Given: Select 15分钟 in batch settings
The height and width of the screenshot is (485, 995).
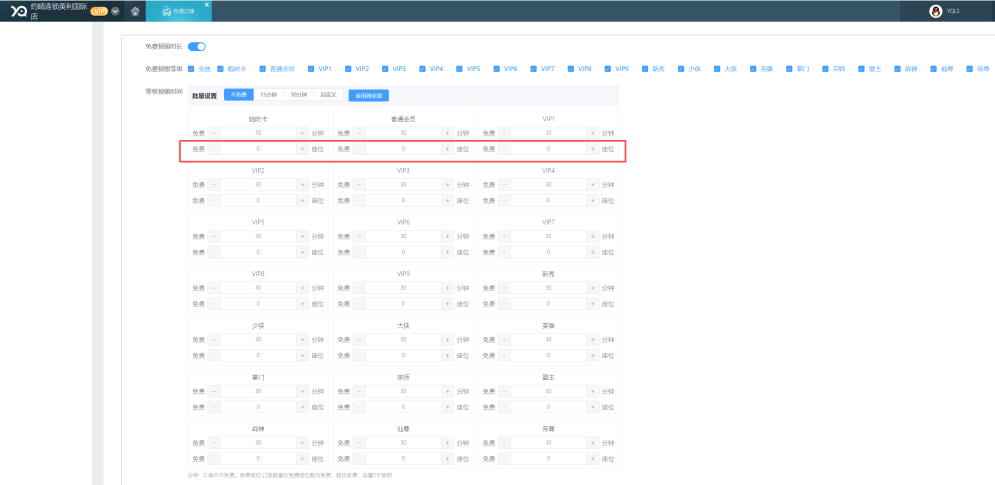Looking at the screenshot, I should tap(268, 95).
